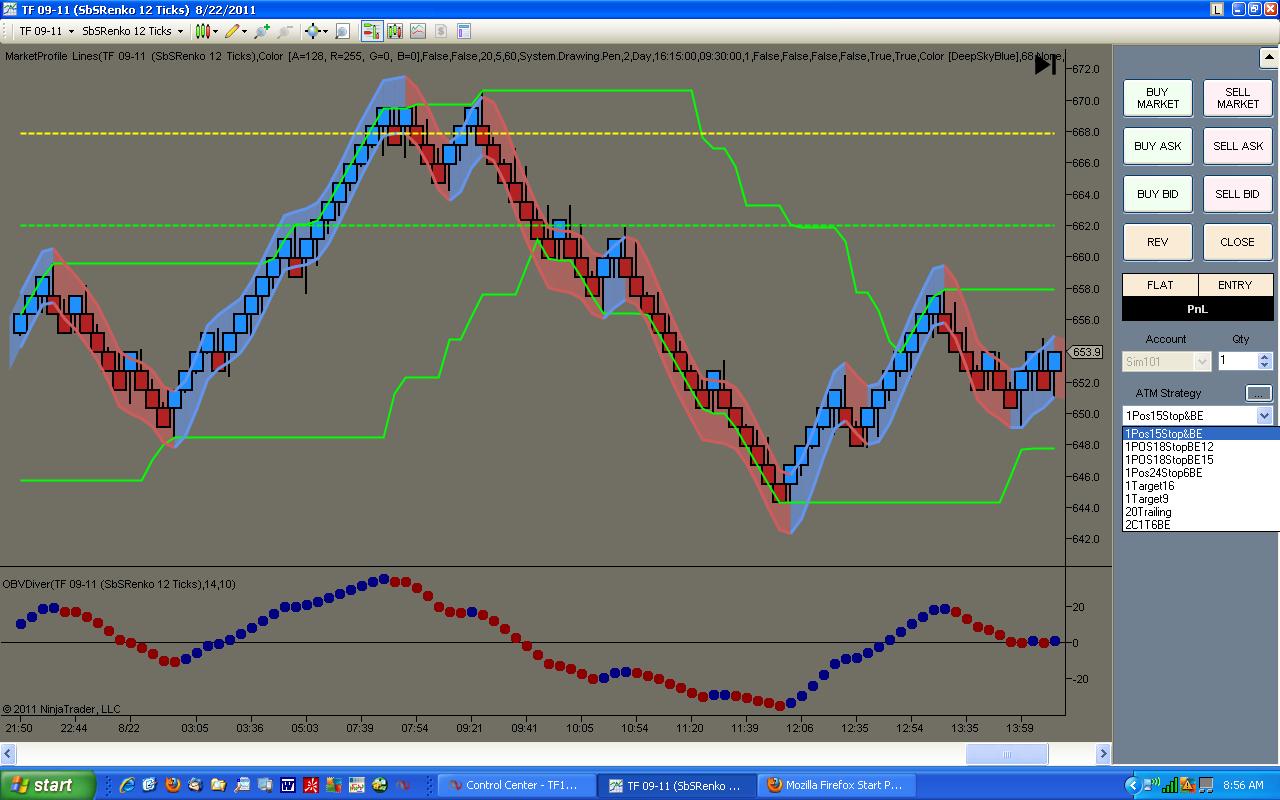Select 1Pos24Stop6BE strategy
This screenshot has width=1280, height=800.
pos(1200,473)
